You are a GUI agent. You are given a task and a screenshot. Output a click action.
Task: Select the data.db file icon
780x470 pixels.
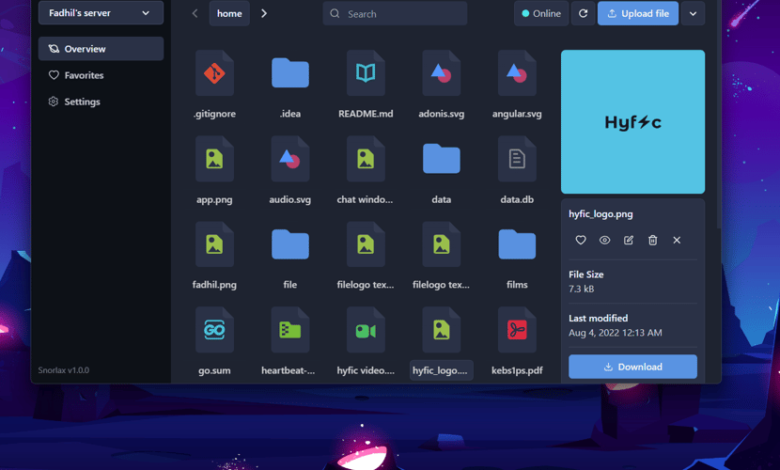pos(517,159)
